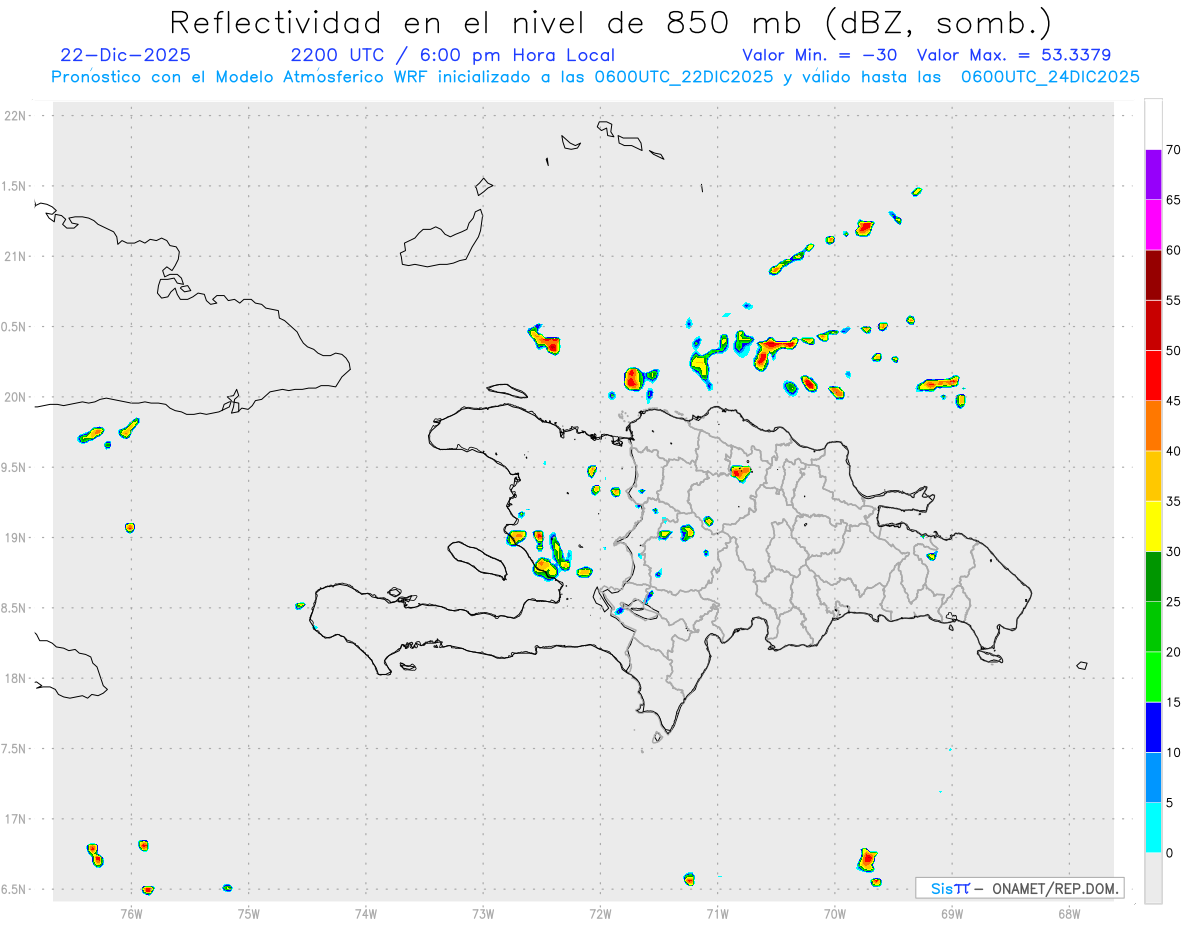1200x927 pixels.
Task: Click the latitude label '20N'
Action: click(16, 397)
